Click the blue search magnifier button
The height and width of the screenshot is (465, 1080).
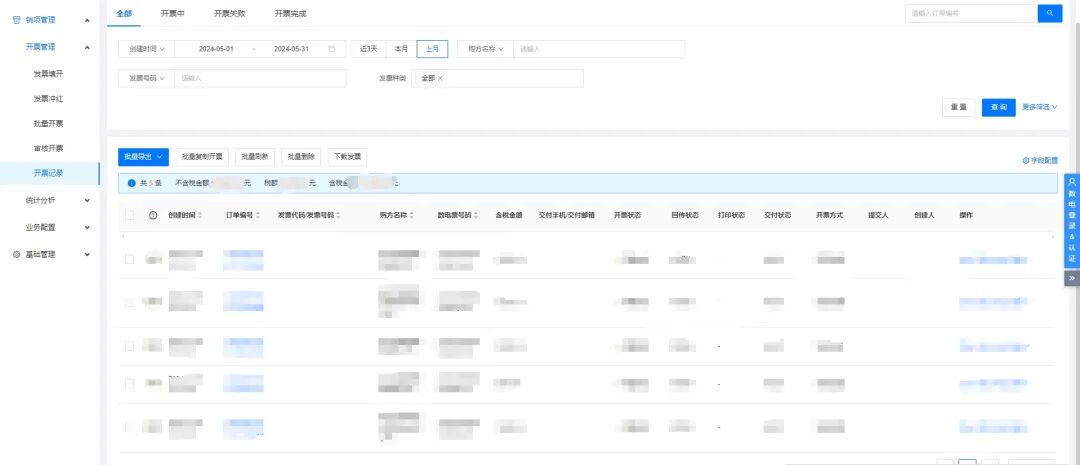click(x=1050, y=13)
